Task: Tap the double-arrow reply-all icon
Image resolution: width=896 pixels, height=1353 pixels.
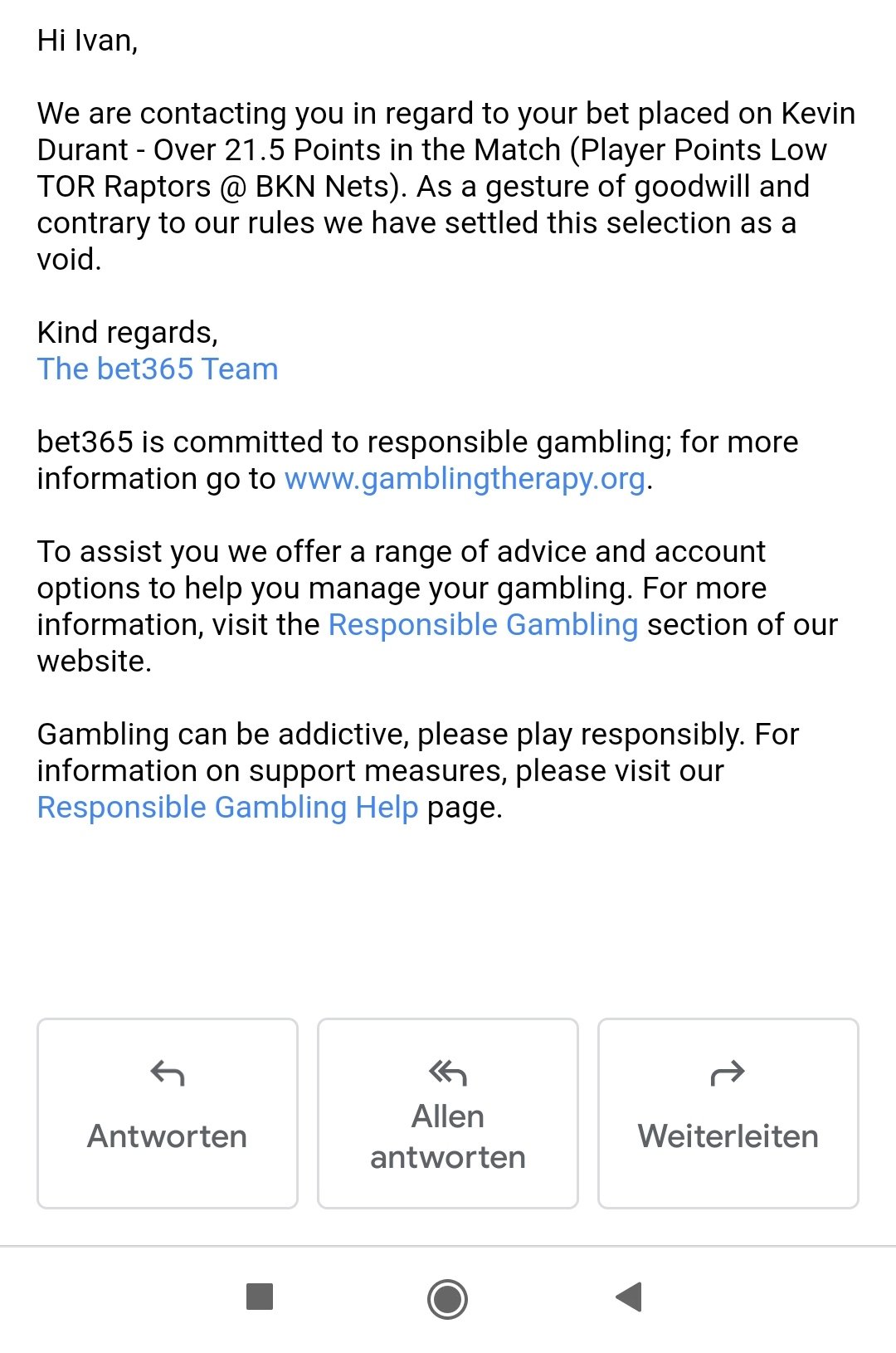Action: click(448, 1073)
